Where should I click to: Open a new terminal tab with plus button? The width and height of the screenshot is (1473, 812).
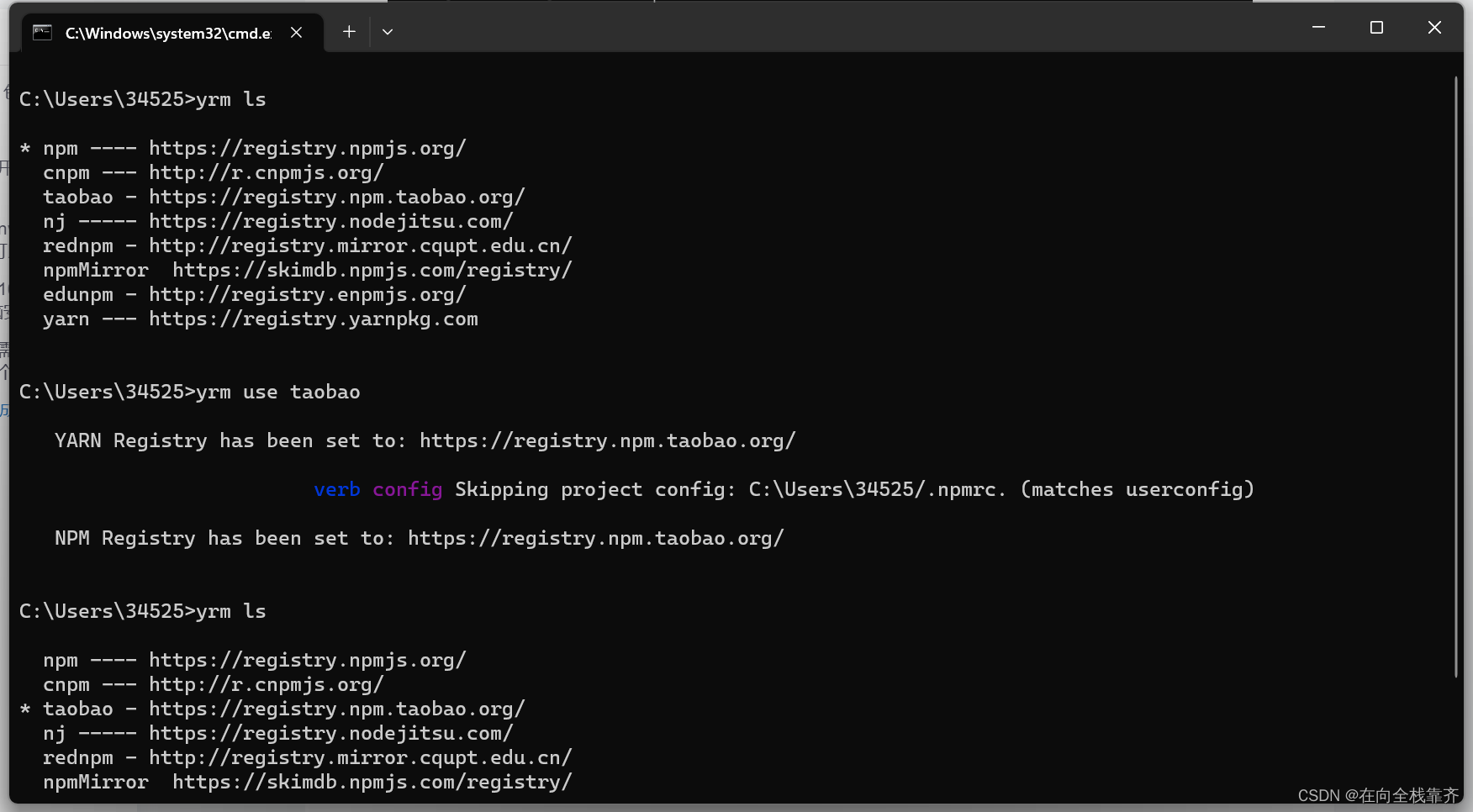point(349,32)
